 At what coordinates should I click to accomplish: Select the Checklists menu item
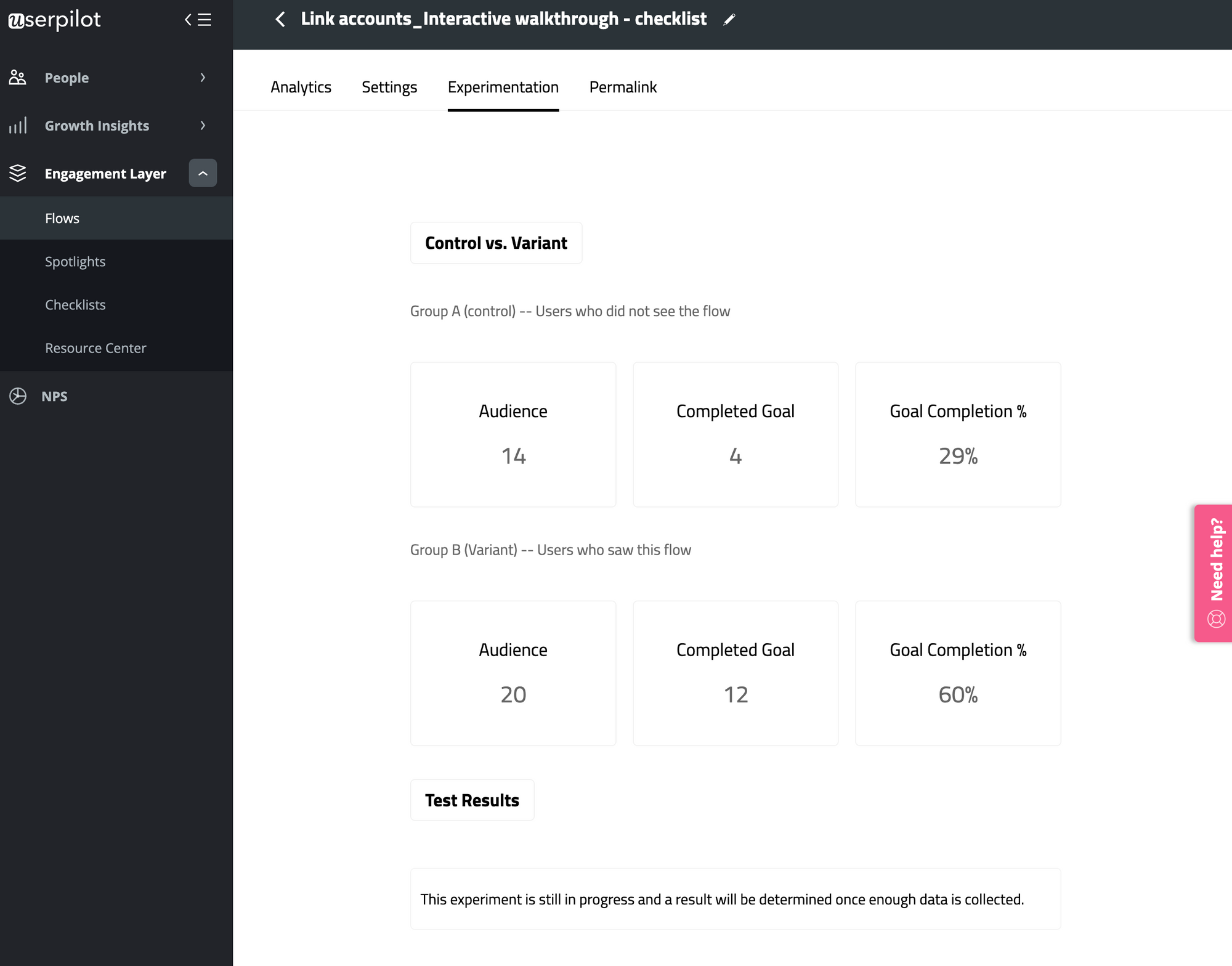[x=75, y=304]
